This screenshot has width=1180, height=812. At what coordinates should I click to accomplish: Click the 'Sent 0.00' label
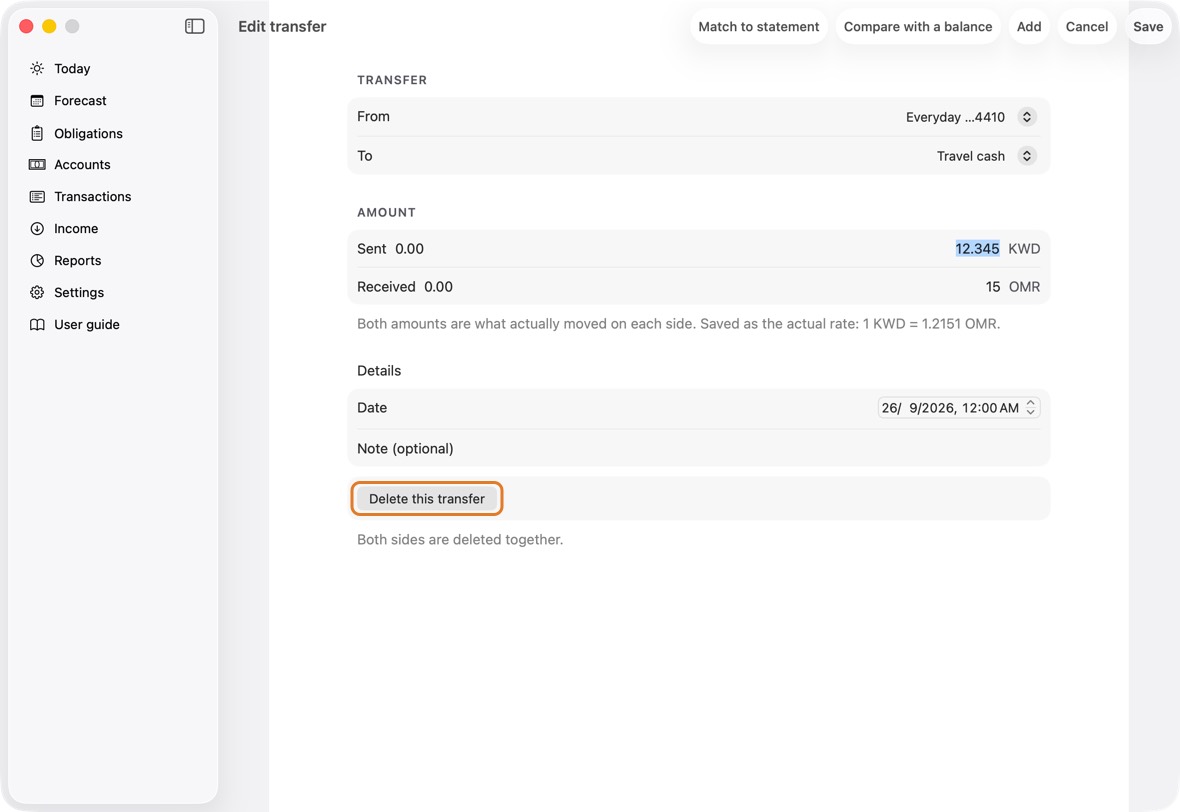pyautogui.click(x=391, y=248)
